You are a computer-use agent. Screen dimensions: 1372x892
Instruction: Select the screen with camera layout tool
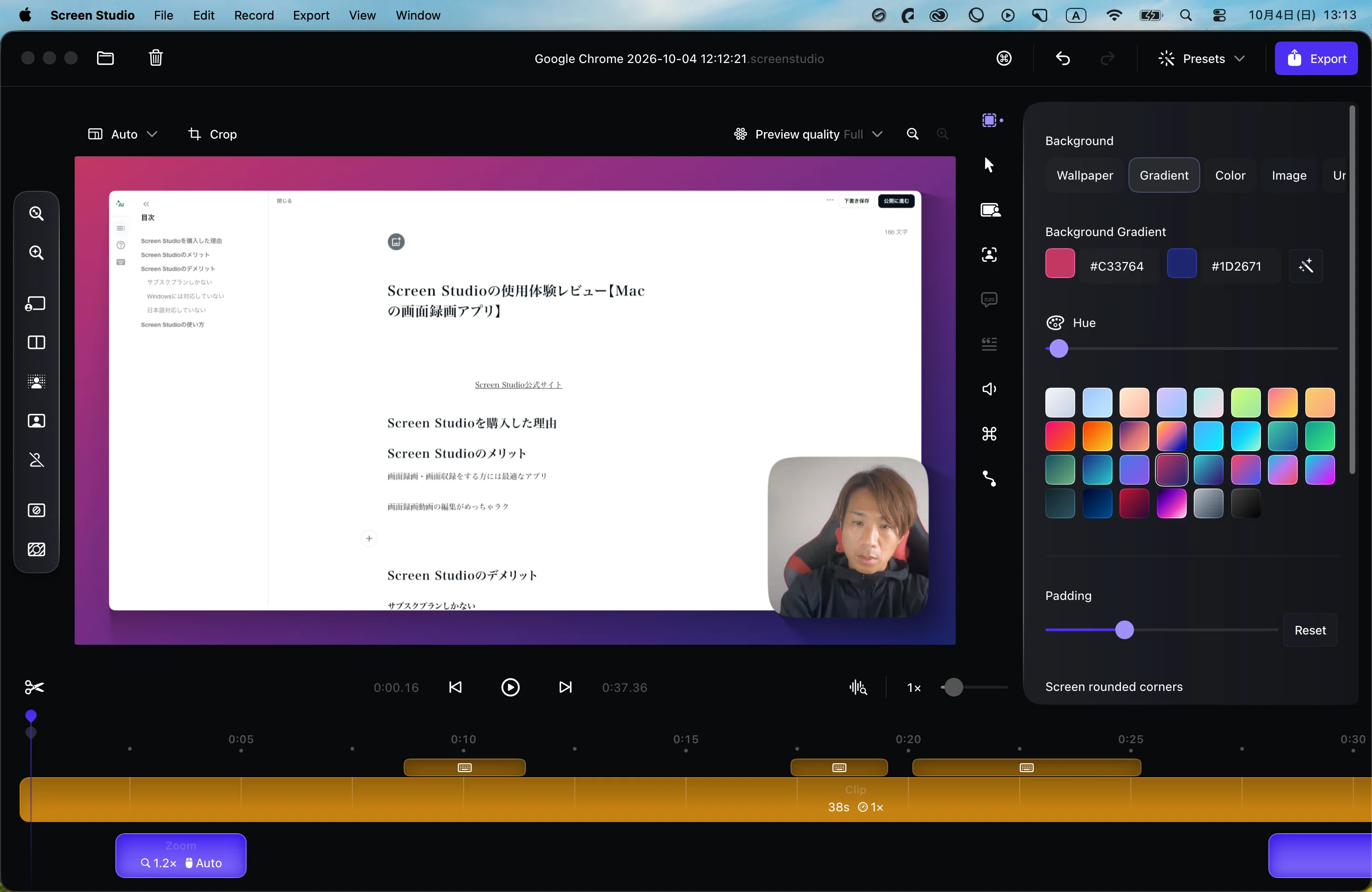[36, 304]
